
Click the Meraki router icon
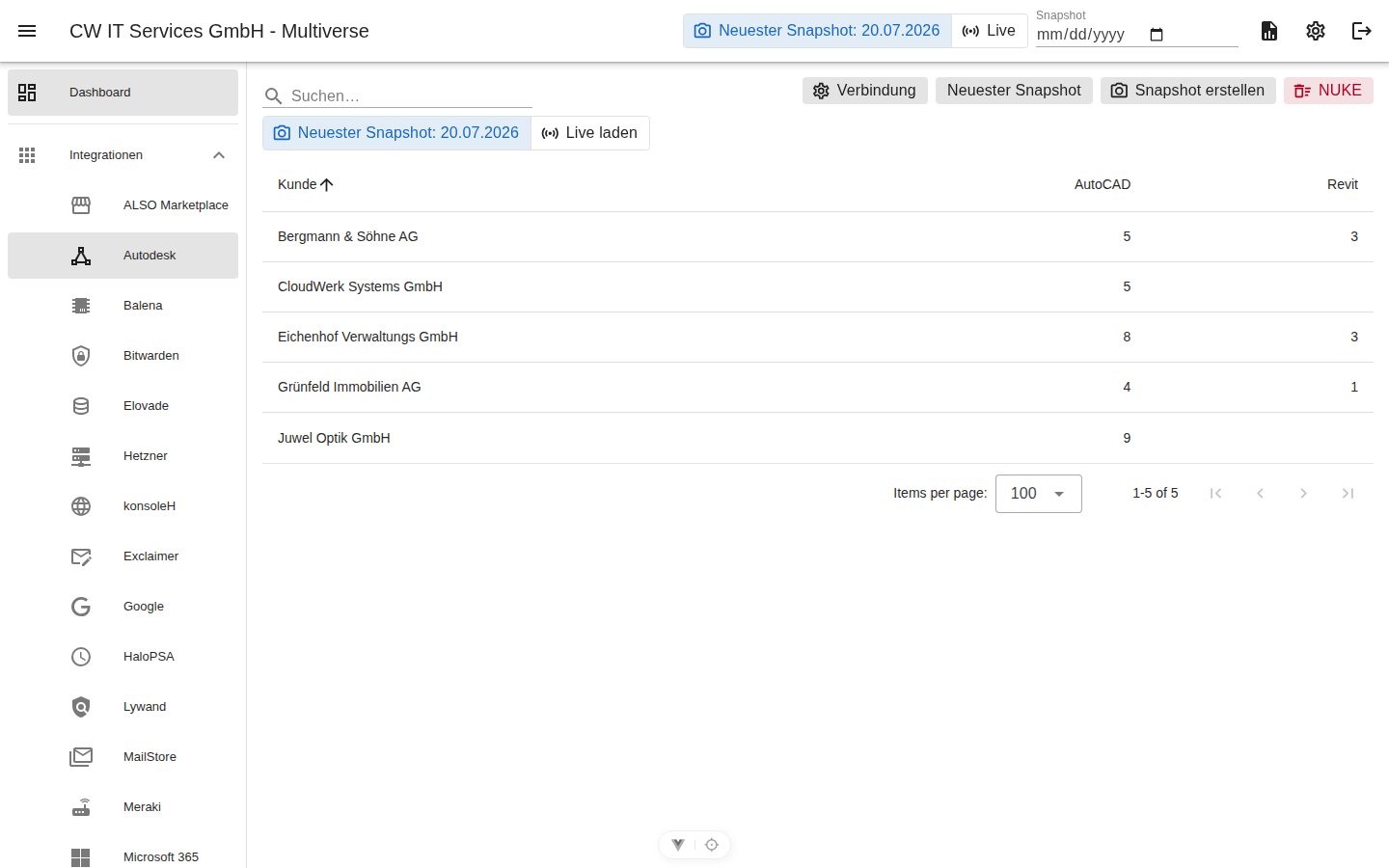coord(81,807)
